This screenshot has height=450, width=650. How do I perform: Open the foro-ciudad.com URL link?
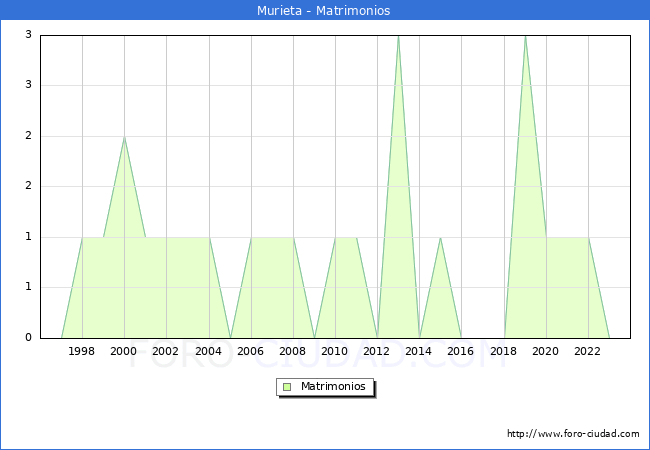coord(573,434)
